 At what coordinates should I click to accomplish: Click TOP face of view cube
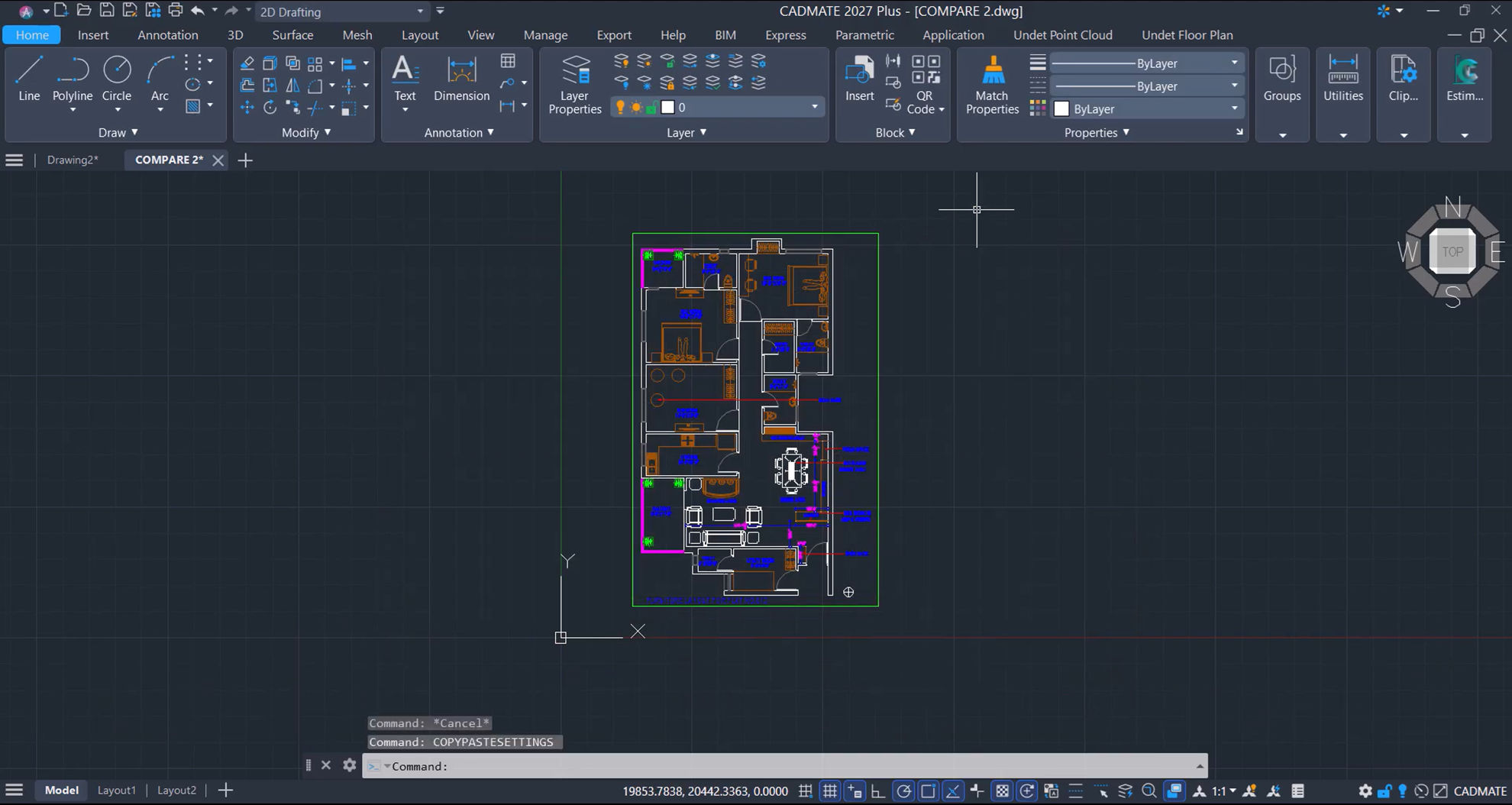pos(1452,251)
